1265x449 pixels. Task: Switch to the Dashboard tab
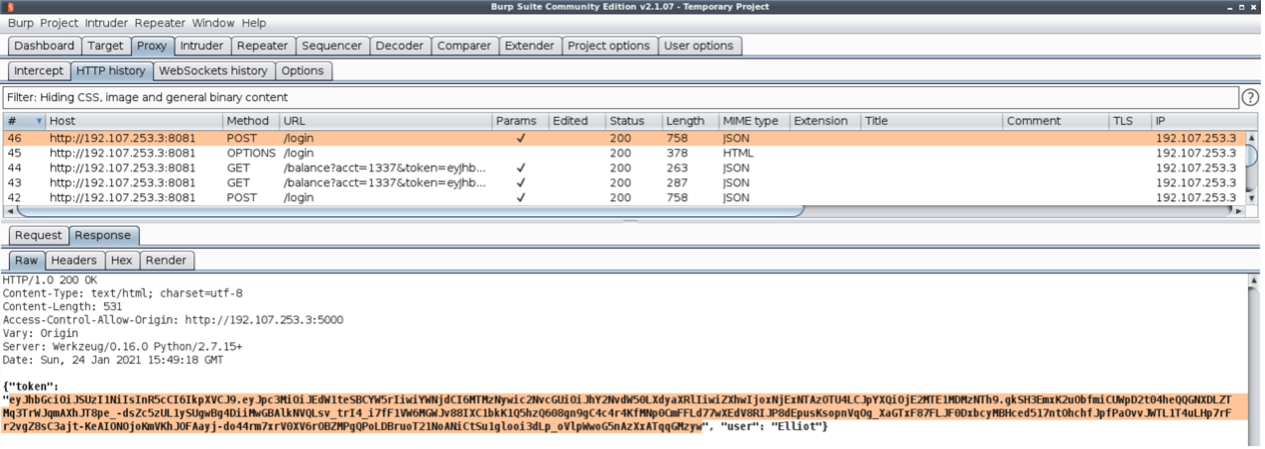(x=44, y=46)
